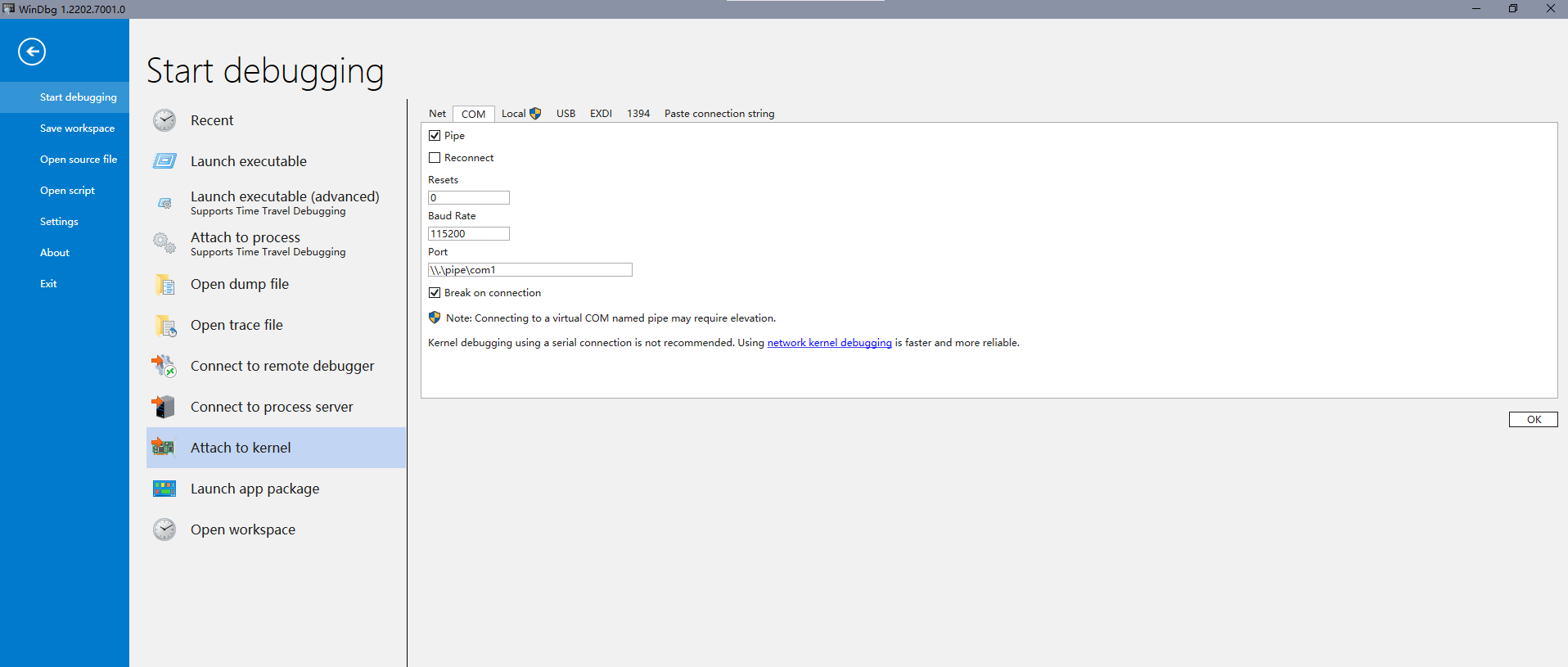Open Paste connection string tab
Image resolution: width=1568 pixels, height=667 pixels.
pyautogui.click(x=719, y=114)
